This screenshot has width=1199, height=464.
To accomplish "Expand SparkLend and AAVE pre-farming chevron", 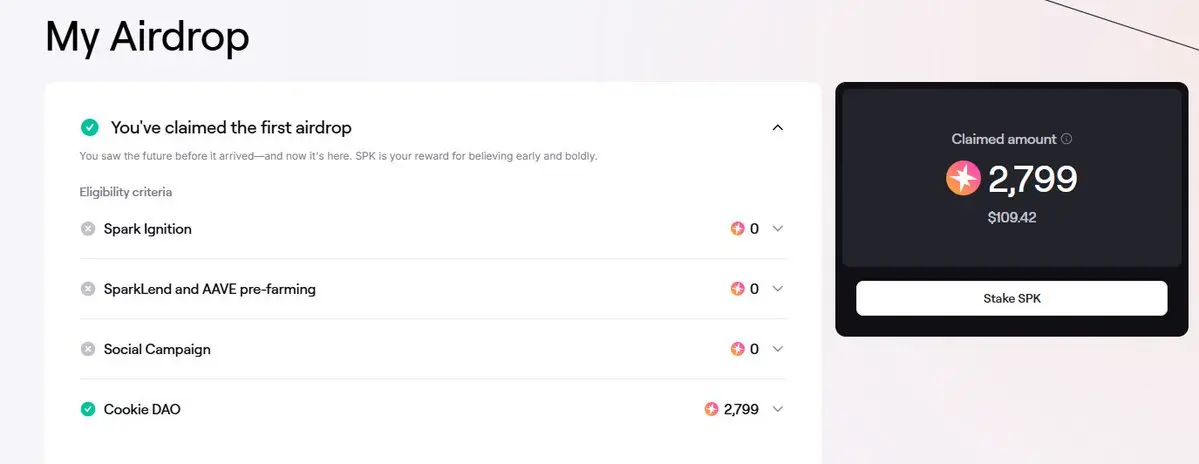I will 778,289.
